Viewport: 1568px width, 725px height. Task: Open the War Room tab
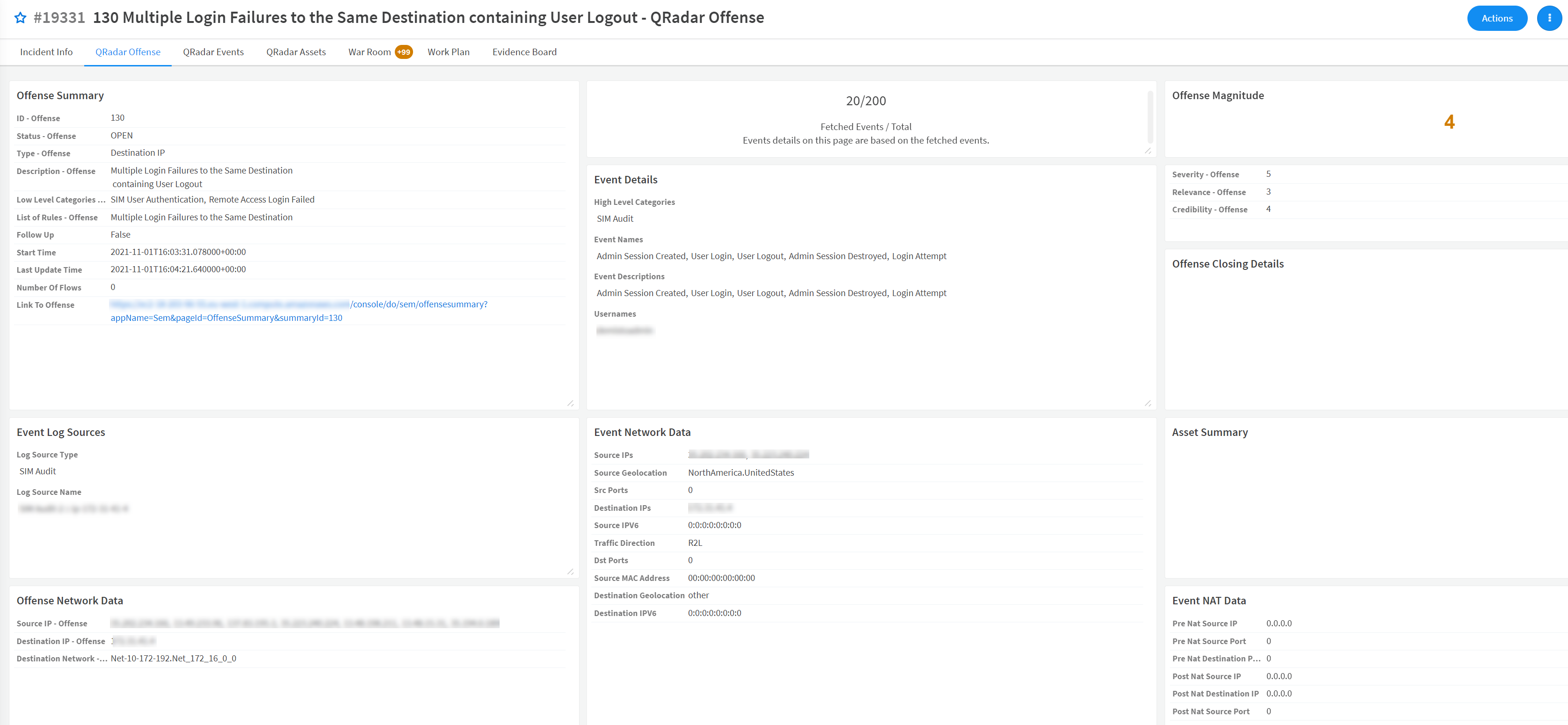pos(369,52)
